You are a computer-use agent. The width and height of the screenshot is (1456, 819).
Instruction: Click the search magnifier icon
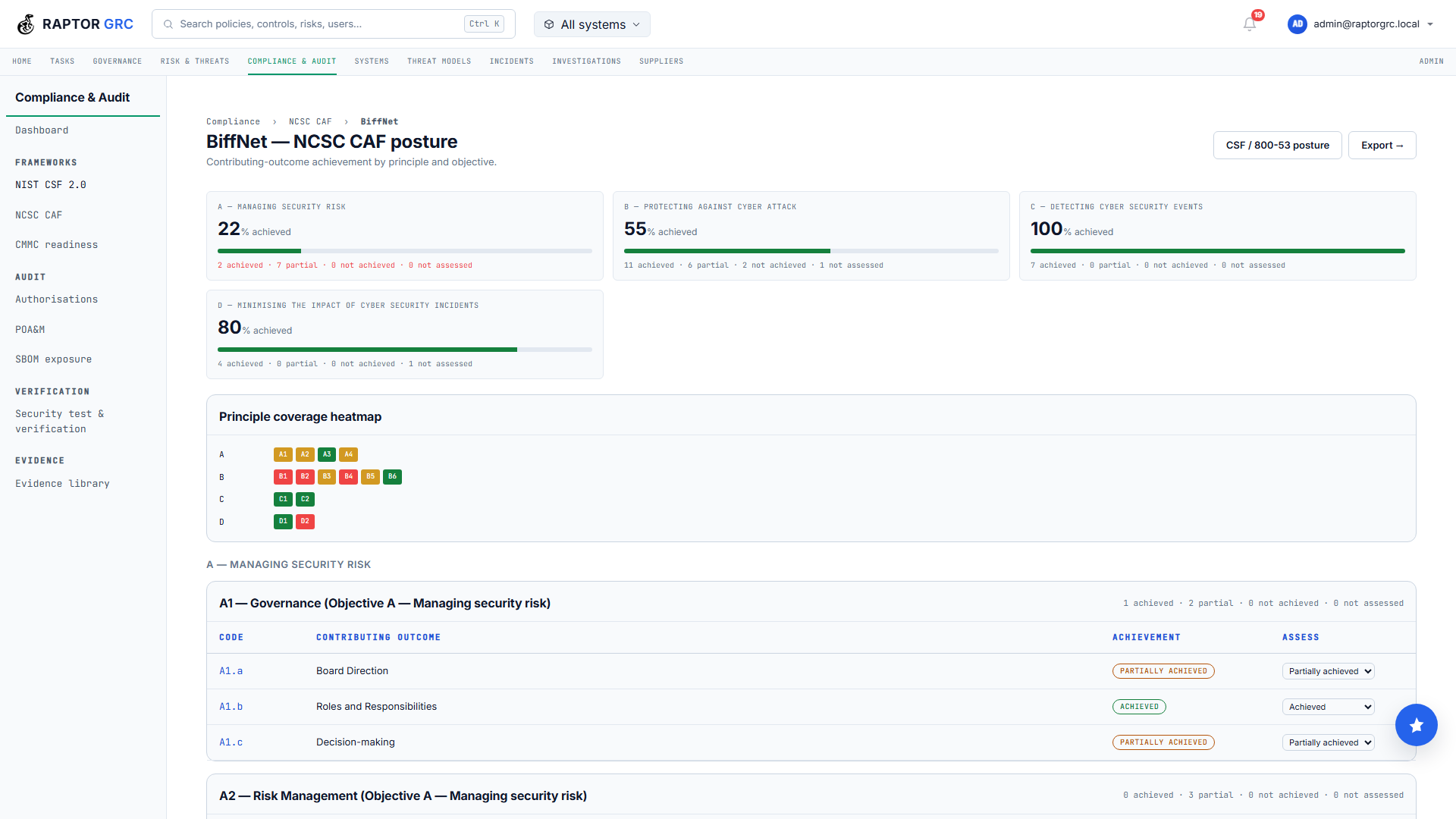pyautogui.click(x=168, y=24)
